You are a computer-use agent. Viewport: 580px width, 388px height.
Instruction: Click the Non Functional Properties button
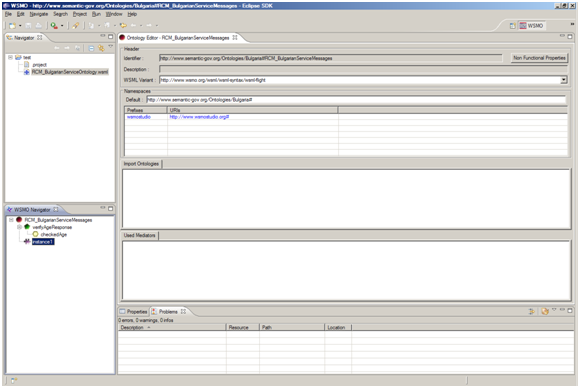pyautogui.click(x=539, y=58)
